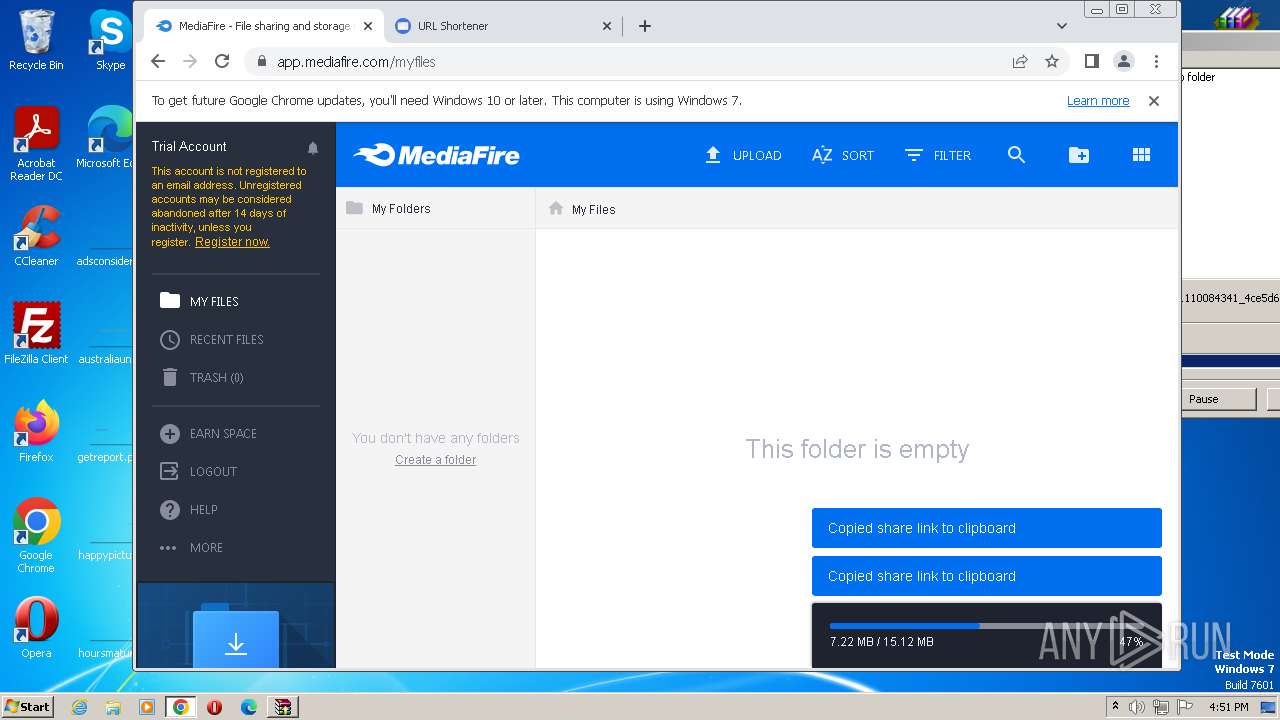Open the Chrome three-dot menu

[1156, 61]
